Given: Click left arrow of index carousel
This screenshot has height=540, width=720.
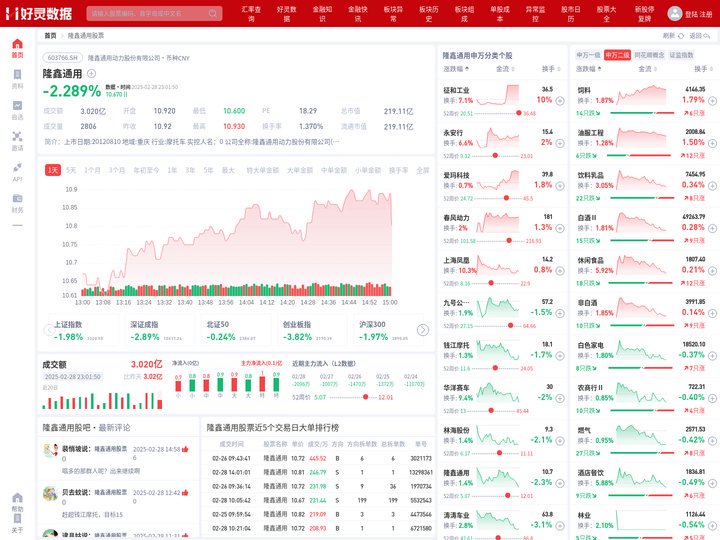Looking at the screenshot, I should (x=49, y=330).
